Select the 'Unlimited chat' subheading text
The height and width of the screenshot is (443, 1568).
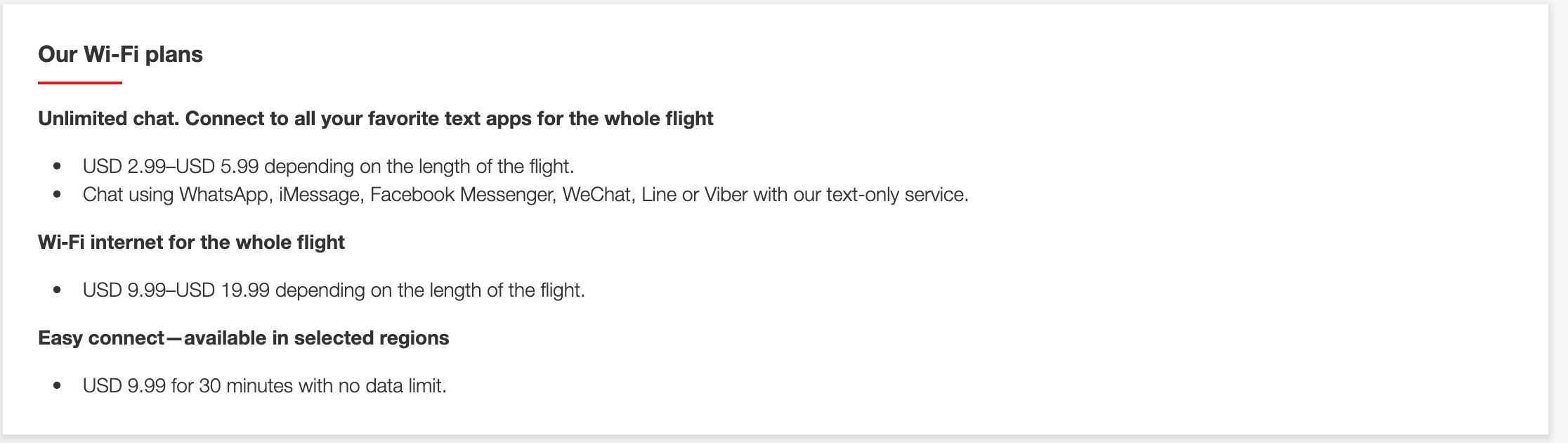(376, 118)
